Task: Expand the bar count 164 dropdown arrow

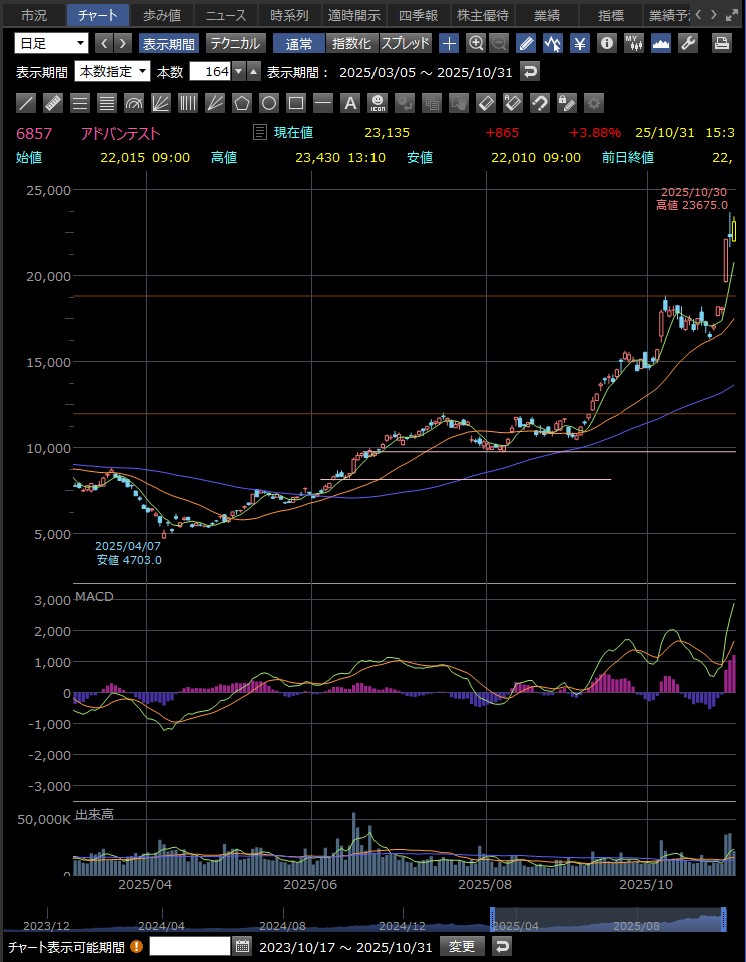Action: tap(238, 71)
